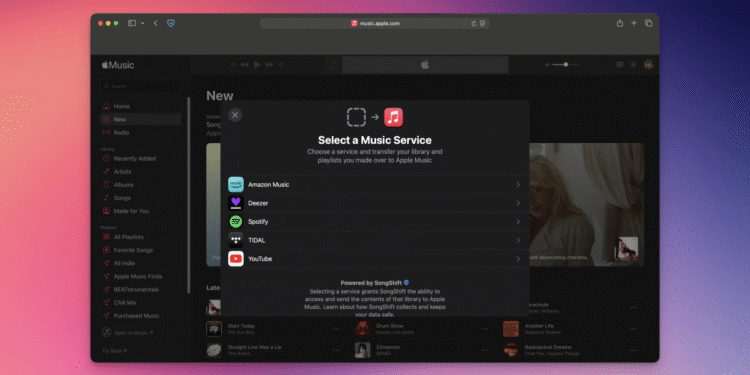Click the Apple Music logo
The width and height of the screenshot is (750, 375).
[x=118, y=65]
